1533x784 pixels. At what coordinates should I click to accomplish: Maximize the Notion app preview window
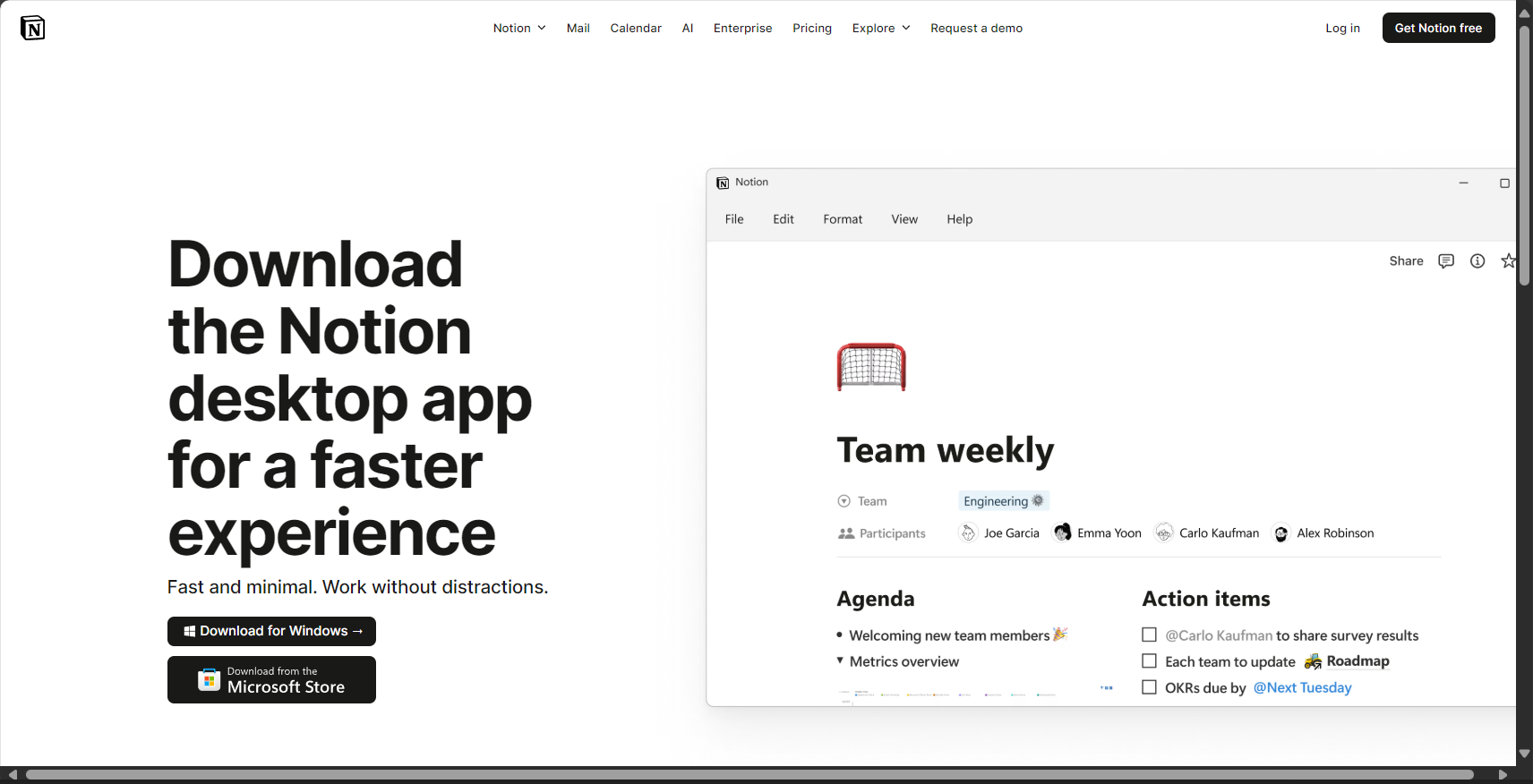click(x=1504, y=183)
